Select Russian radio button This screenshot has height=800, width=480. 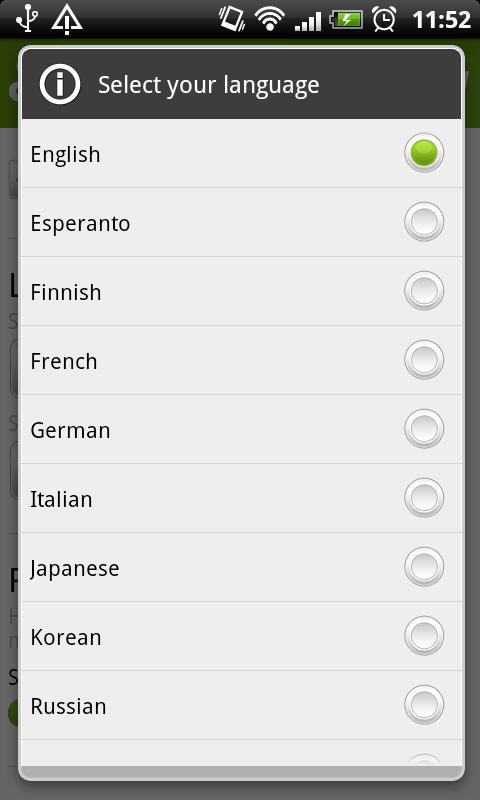[424, 705]
